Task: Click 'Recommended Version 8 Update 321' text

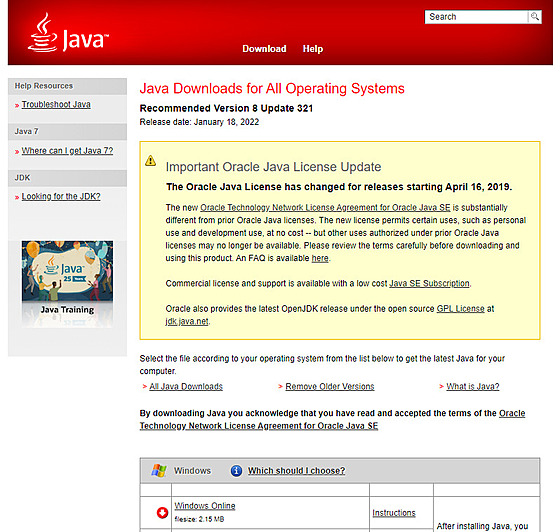Action: point(226,108)
